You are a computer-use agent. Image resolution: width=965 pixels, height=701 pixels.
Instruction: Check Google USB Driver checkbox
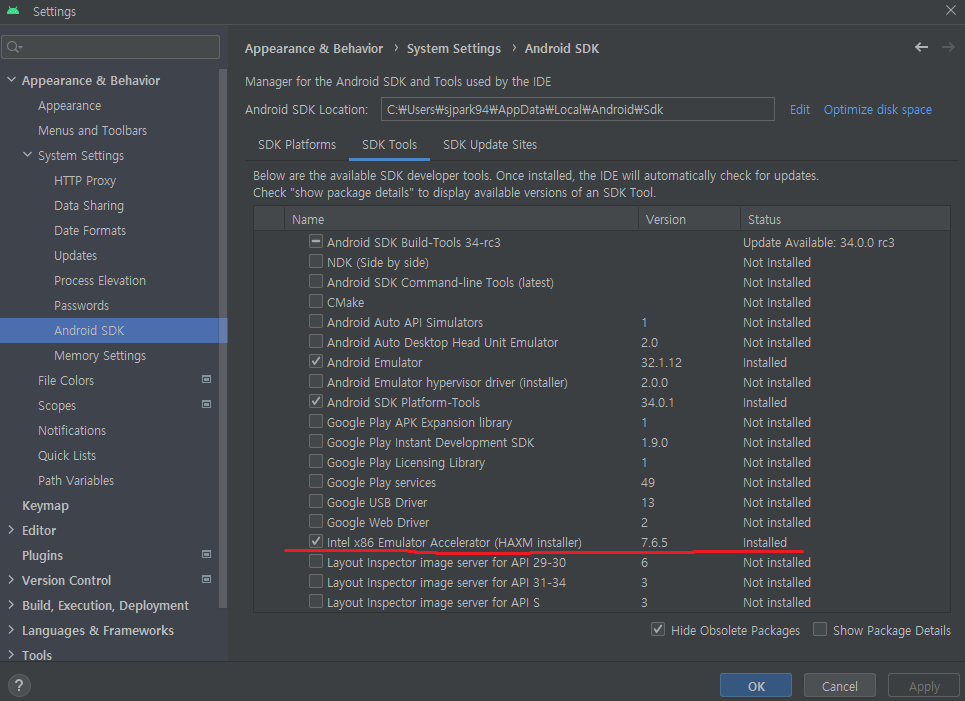click(x=316, y=502)
